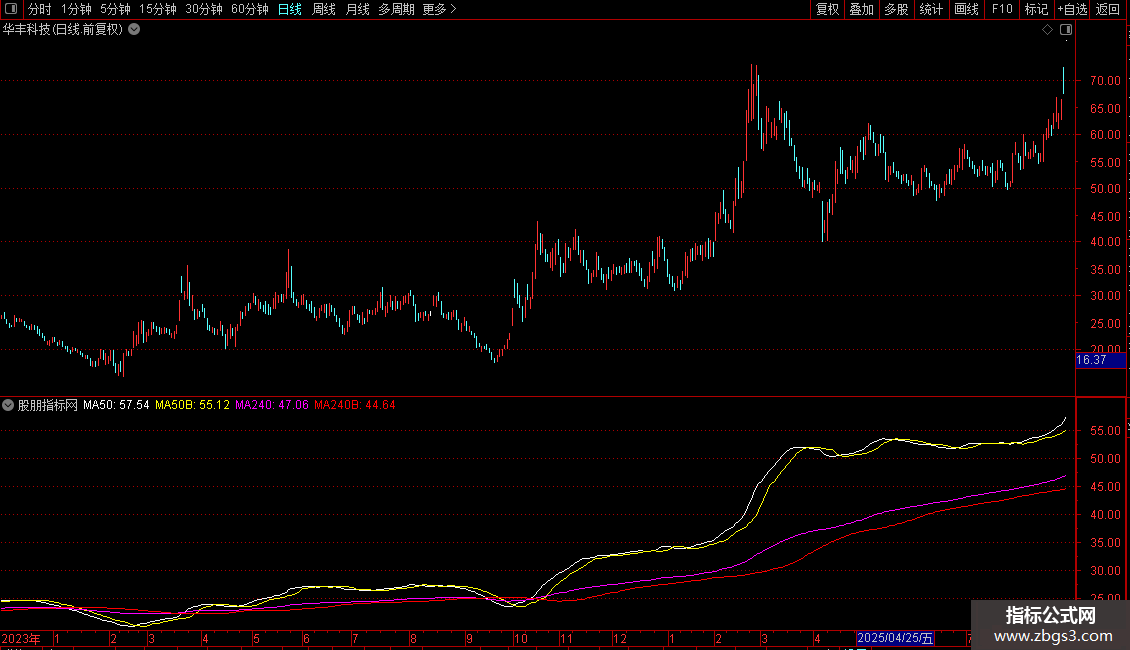Click the 返回 back button
This screenshot has width=1130, height=650.
click(x=1108, y=9)
